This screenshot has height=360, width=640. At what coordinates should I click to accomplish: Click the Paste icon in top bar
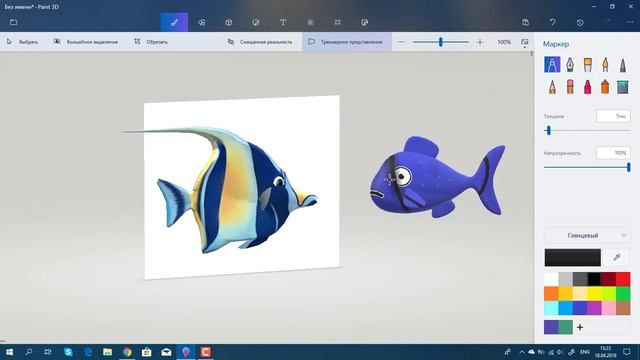525,22
